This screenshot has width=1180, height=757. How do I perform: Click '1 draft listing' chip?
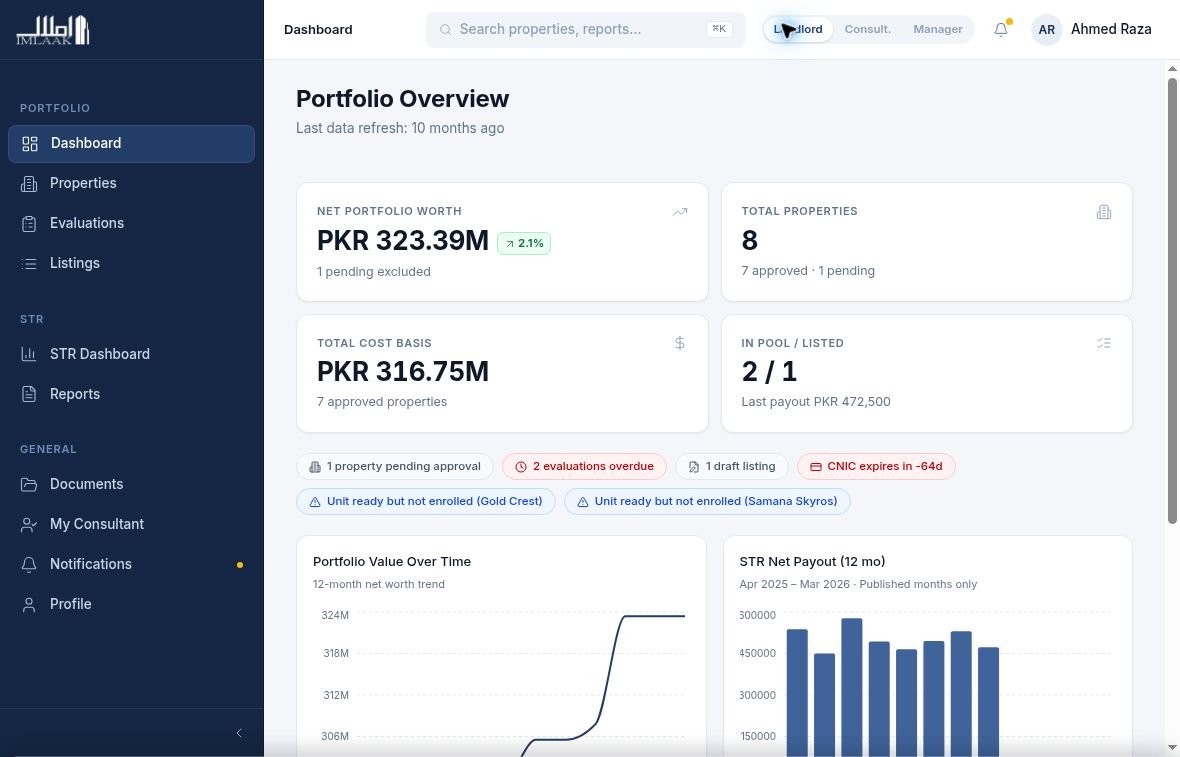click(x=731, y=467)
